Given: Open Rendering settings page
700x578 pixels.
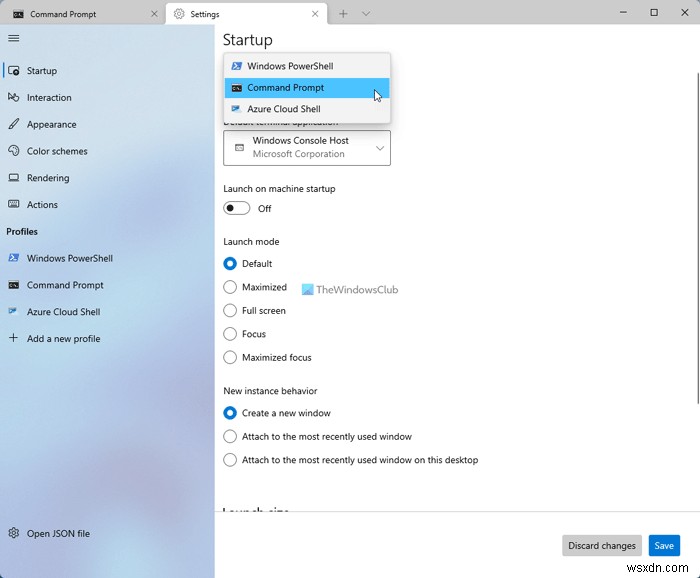Looking at the screenshot, I should (107, 178).
